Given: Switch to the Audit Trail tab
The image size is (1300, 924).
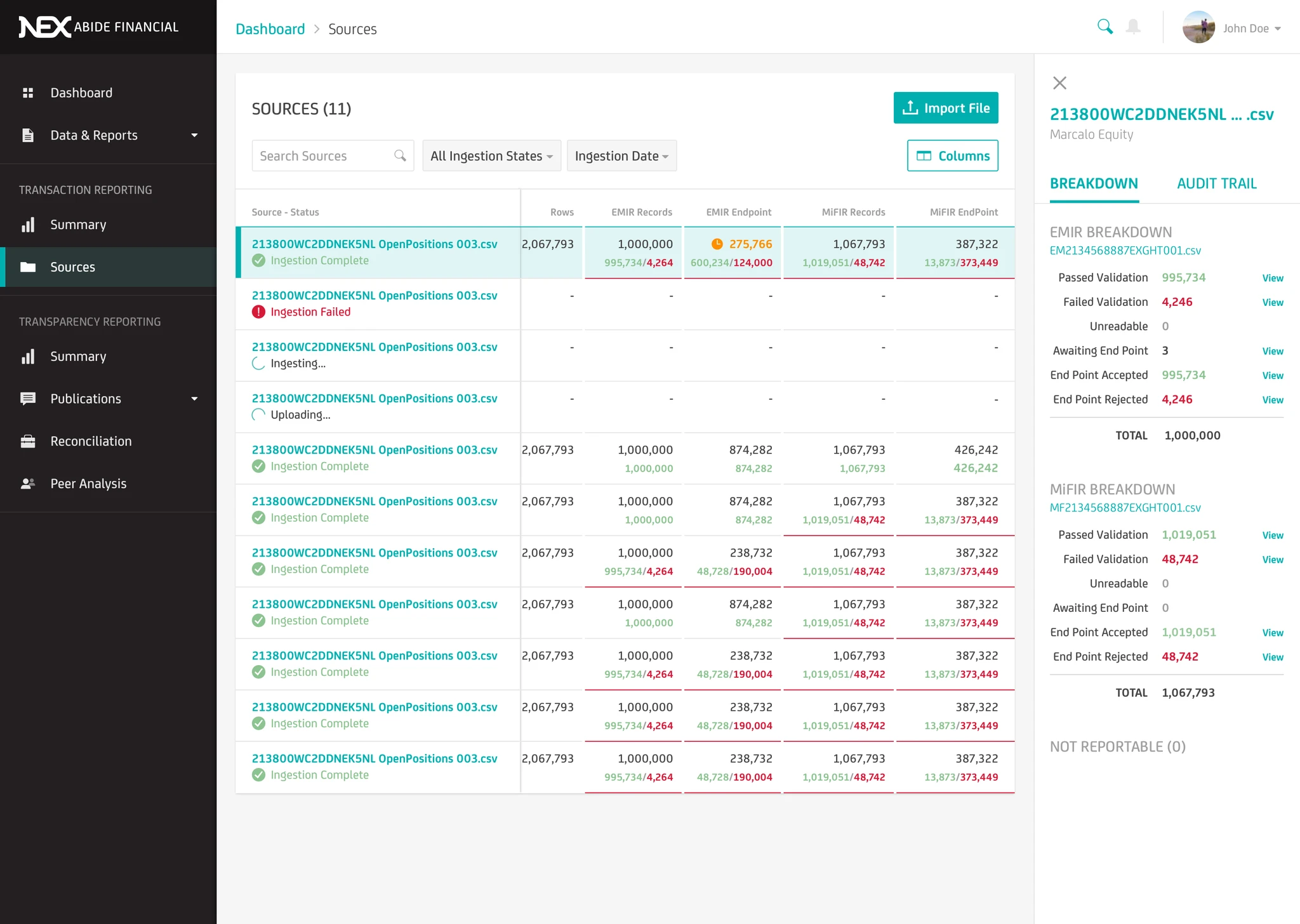Looking at the screenshot, I should click(x=1216, y=183).
